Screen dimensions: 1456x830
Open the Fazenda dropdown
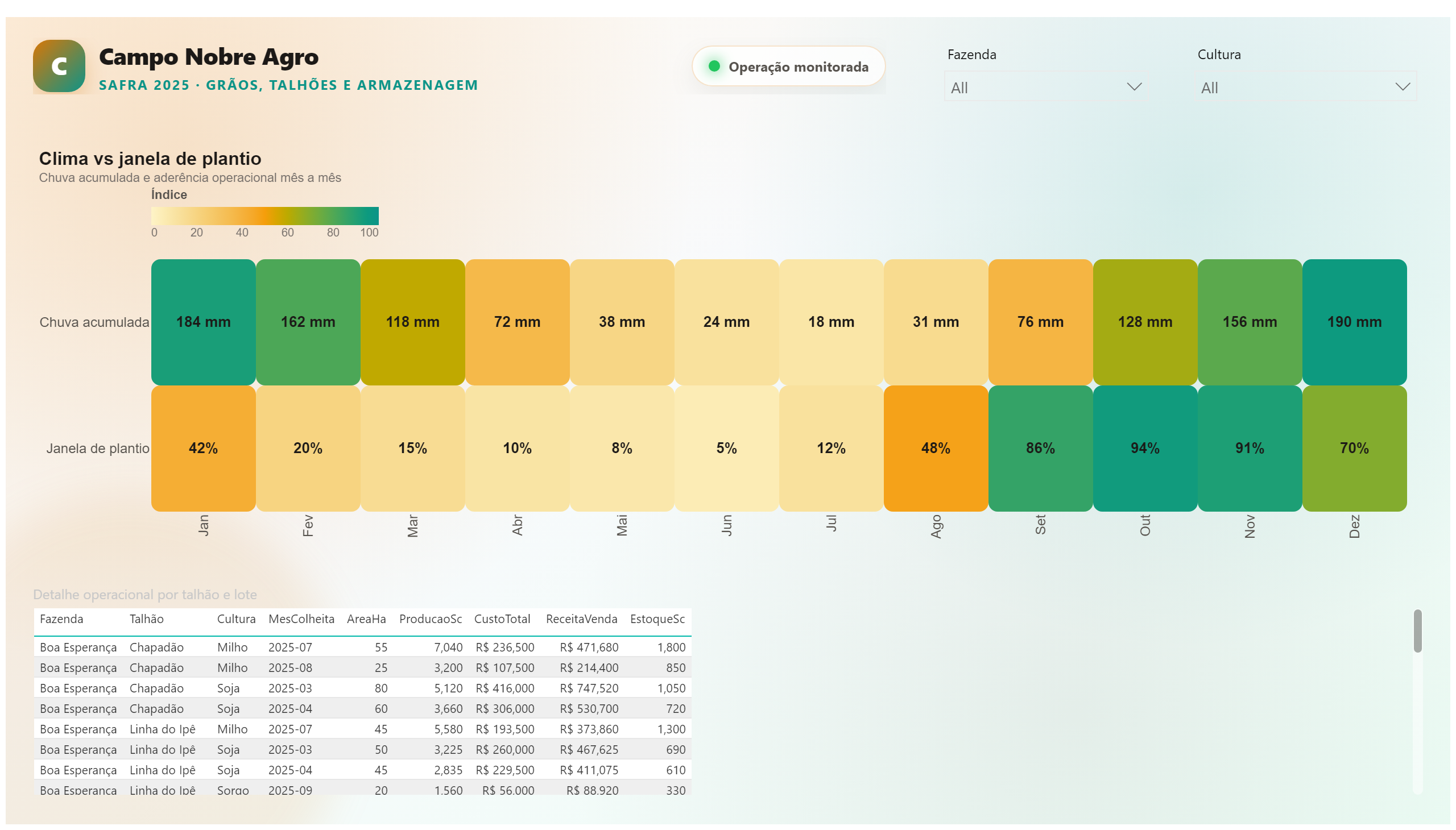[x=1046, y=87]
